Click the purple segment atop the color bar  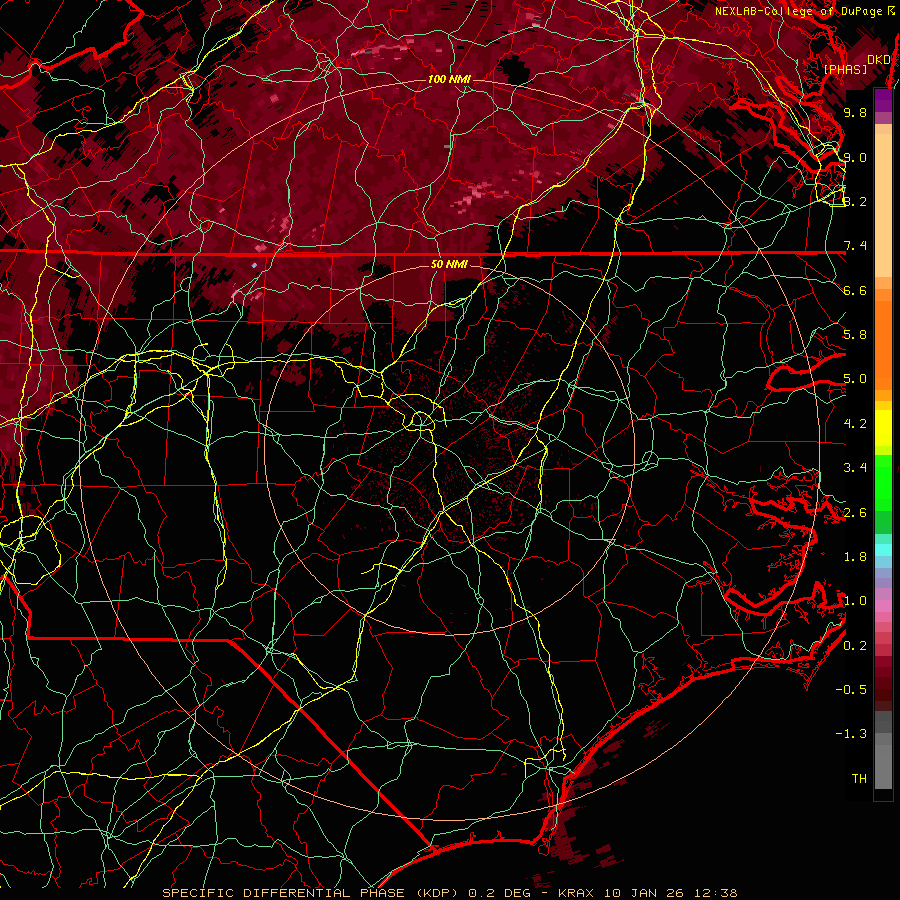pyautogui.click(x=883, y=100)
